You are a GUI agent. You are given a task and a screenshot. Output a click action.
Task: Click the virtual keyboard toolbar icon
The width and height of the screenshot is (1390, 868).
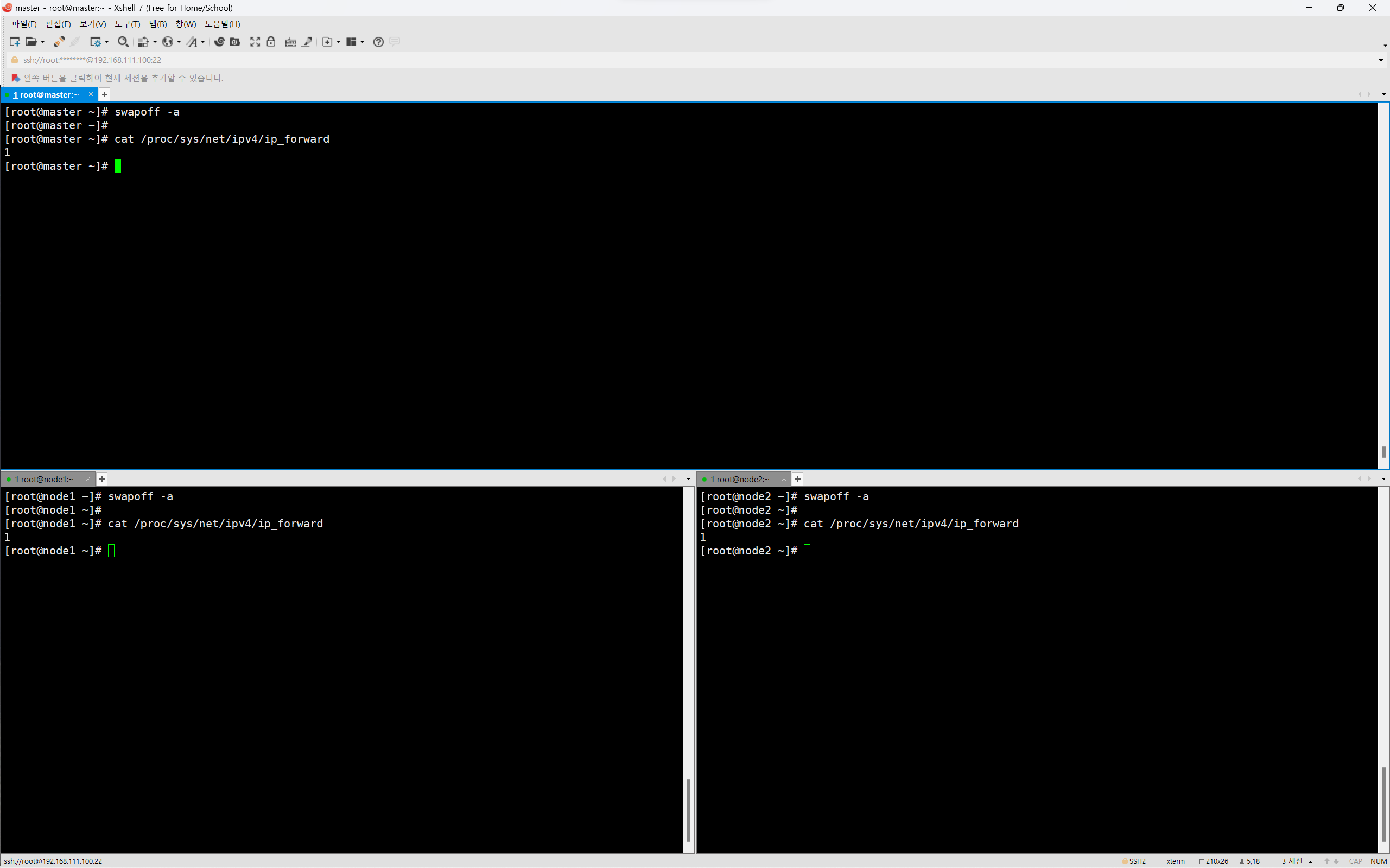290,42
